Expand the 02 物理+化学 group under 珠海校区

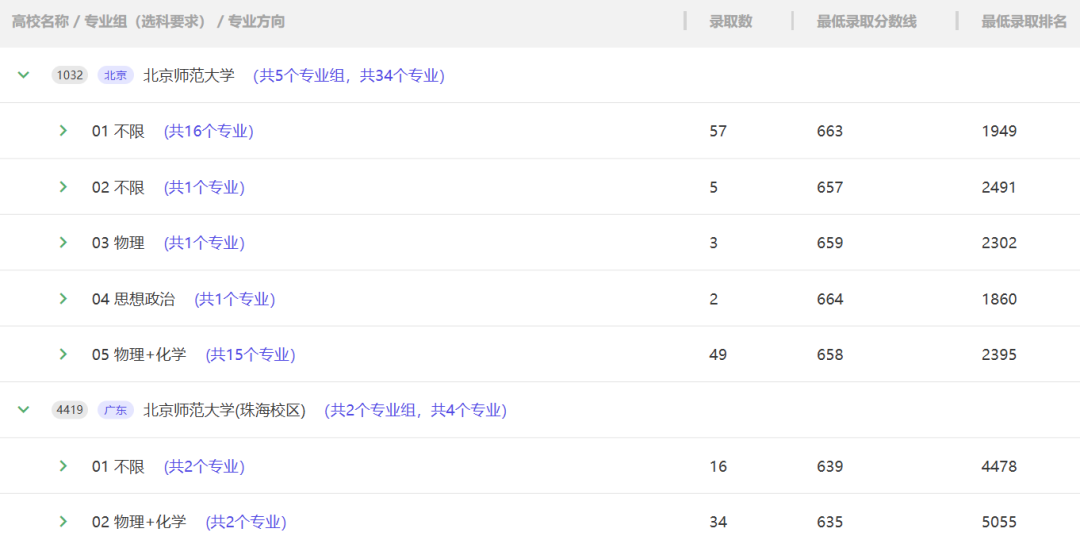[x=63, y=521]
